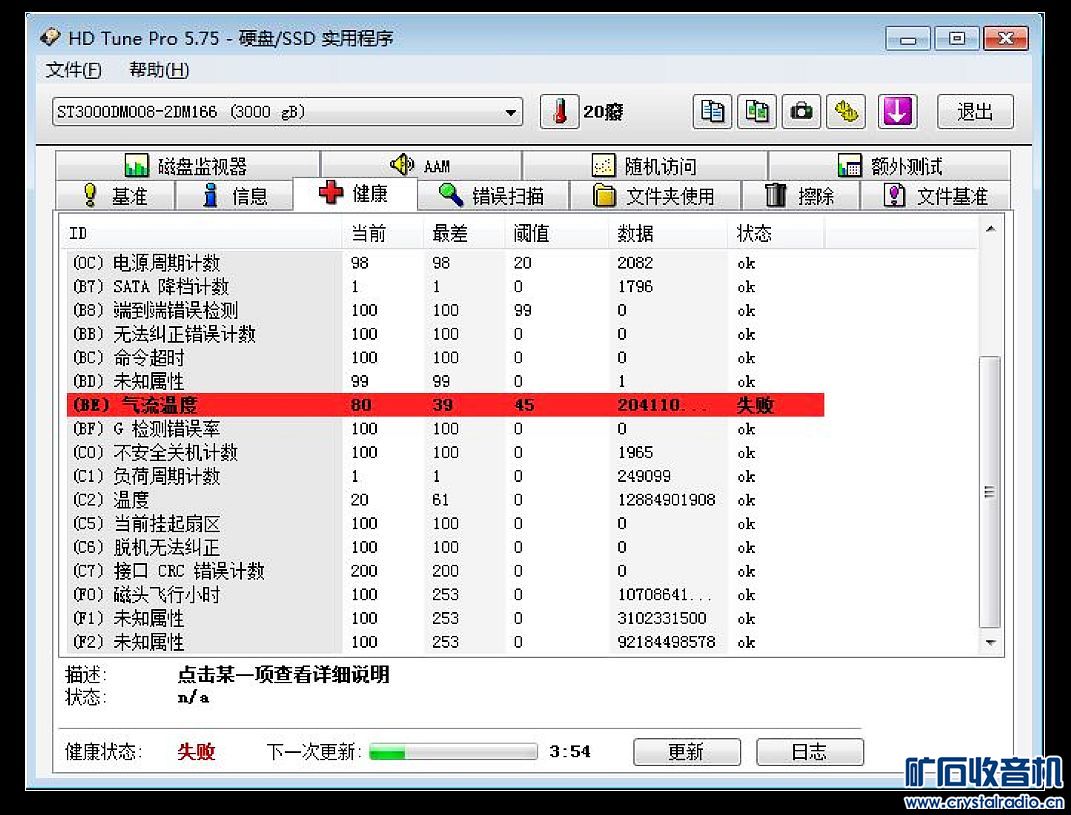Switch to the 额外测试 tab
The height and width of the screenshot is (815, 1071).
pos(889,165)
